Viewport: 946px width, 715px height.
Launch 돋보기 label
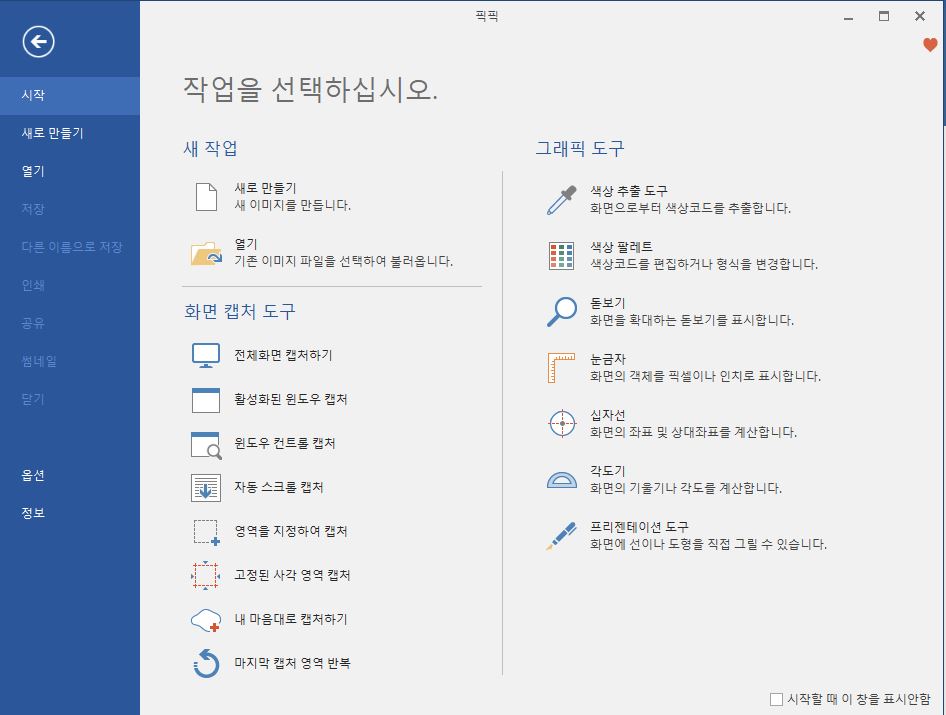point(608,303)
